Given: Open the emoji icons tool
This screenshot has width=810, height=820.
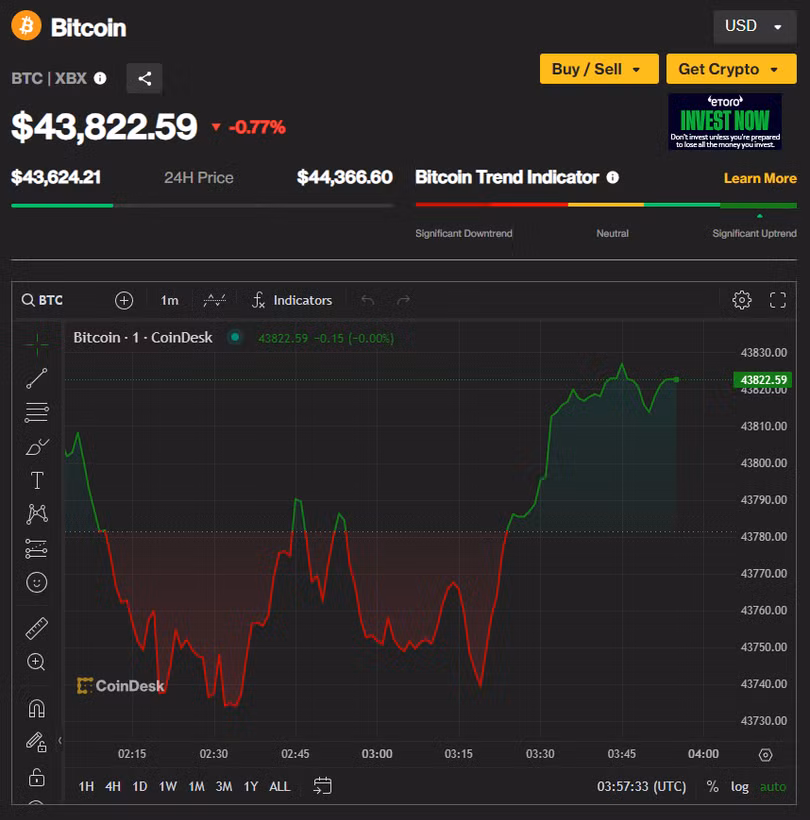Looking at the screenshot, I should 37,582.
